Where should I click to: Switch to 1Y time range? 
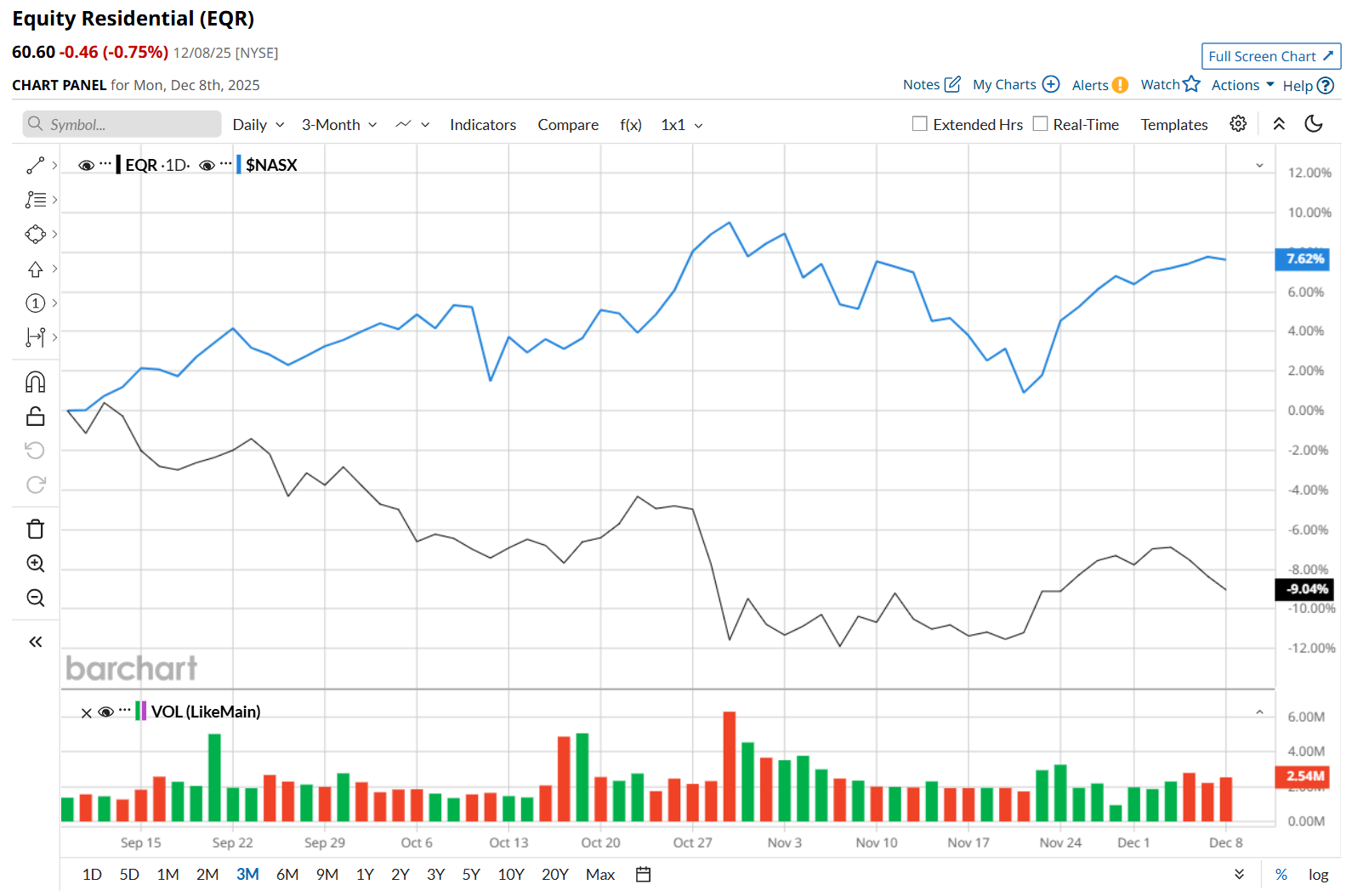[365, 874]
